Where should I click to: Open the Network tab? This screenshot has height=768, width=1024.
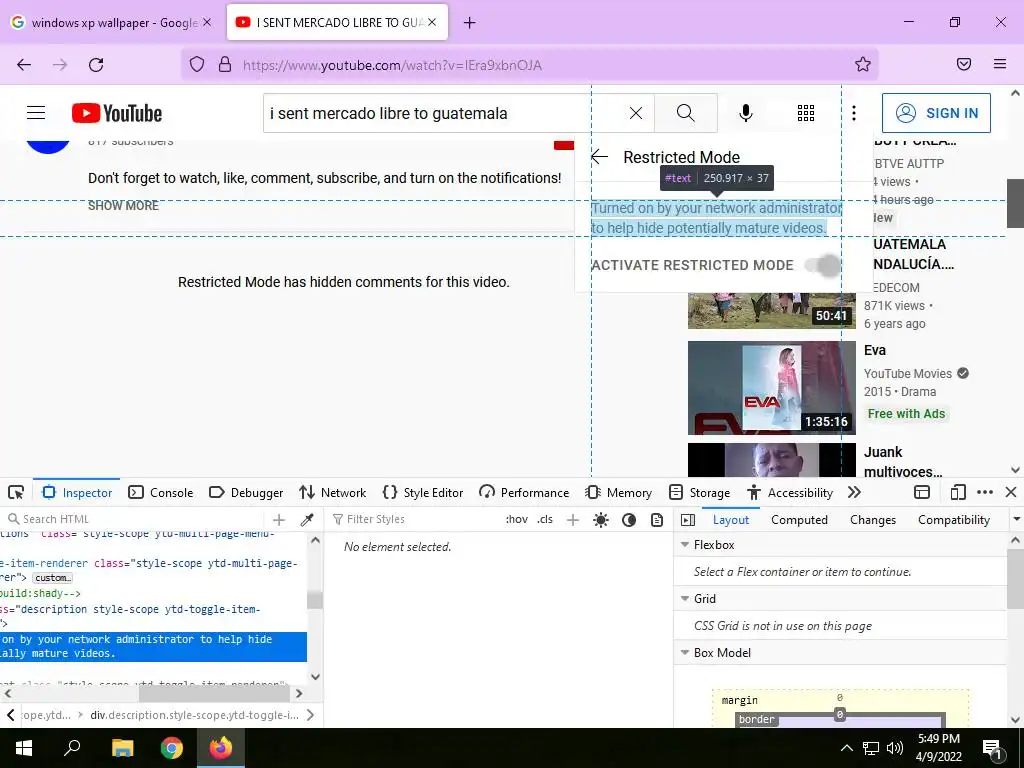pos(332,492)
